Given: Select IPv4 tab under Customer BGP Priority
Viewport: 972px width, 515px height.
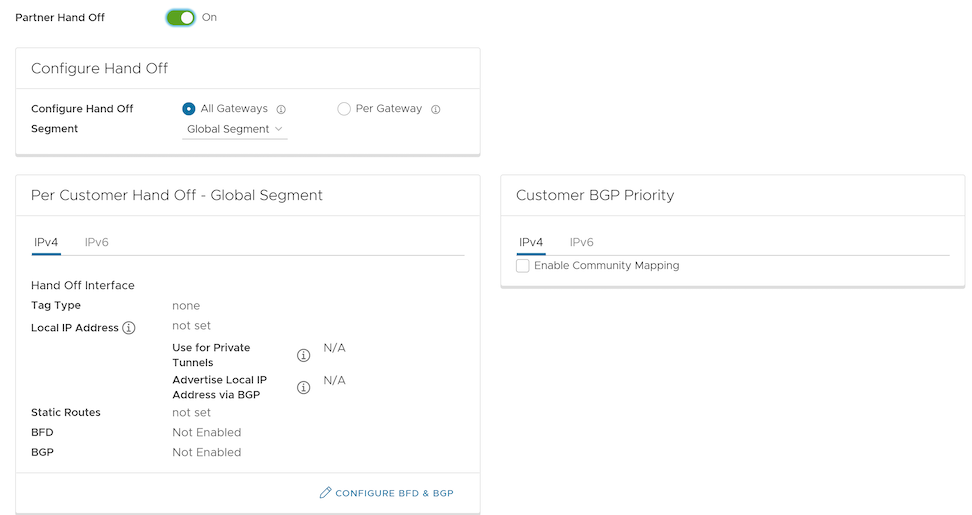Looking at the screenshot, I should 531,242.
